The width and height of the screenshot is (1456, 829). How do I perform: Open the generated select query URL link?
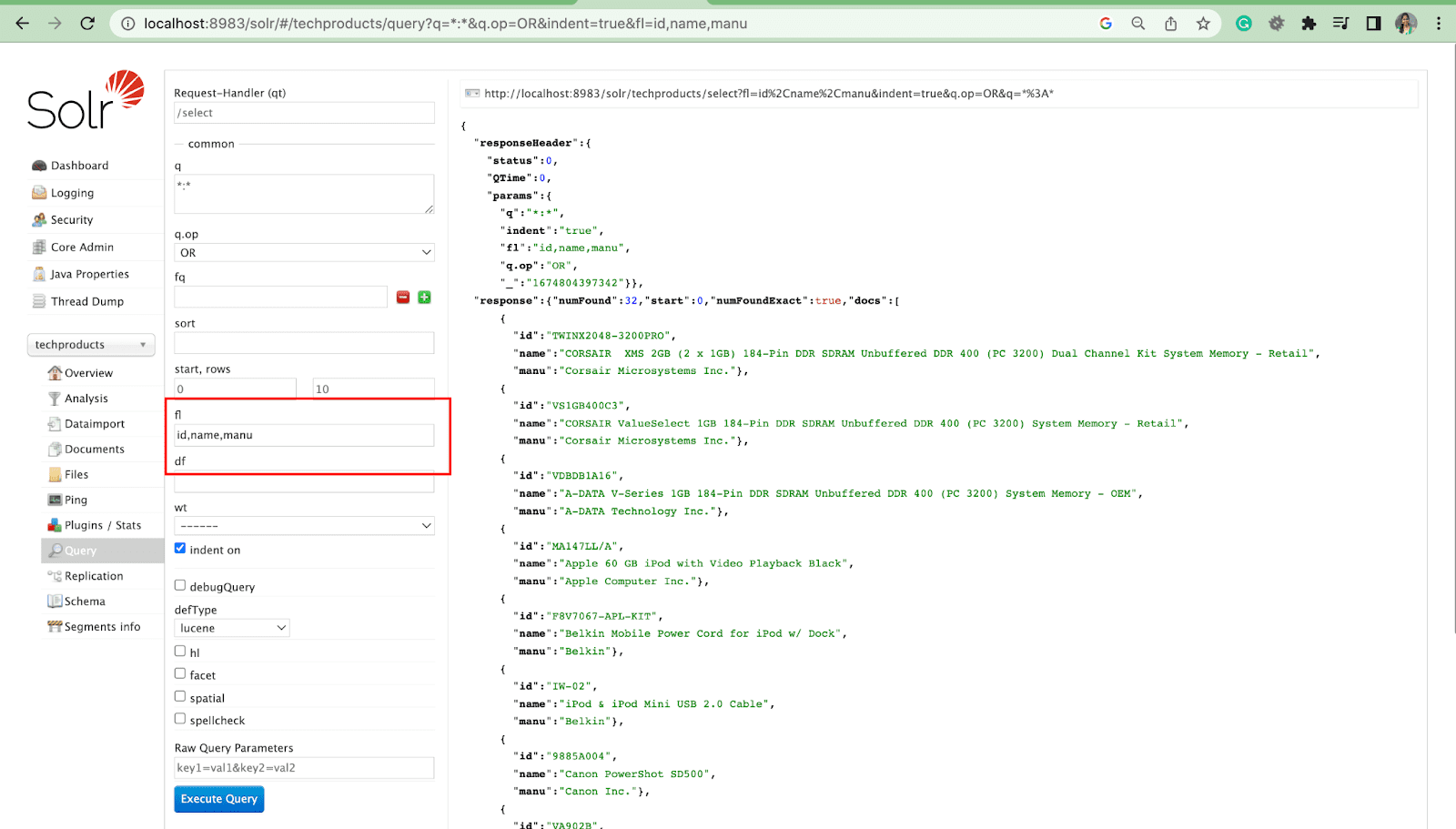(768, 94)
